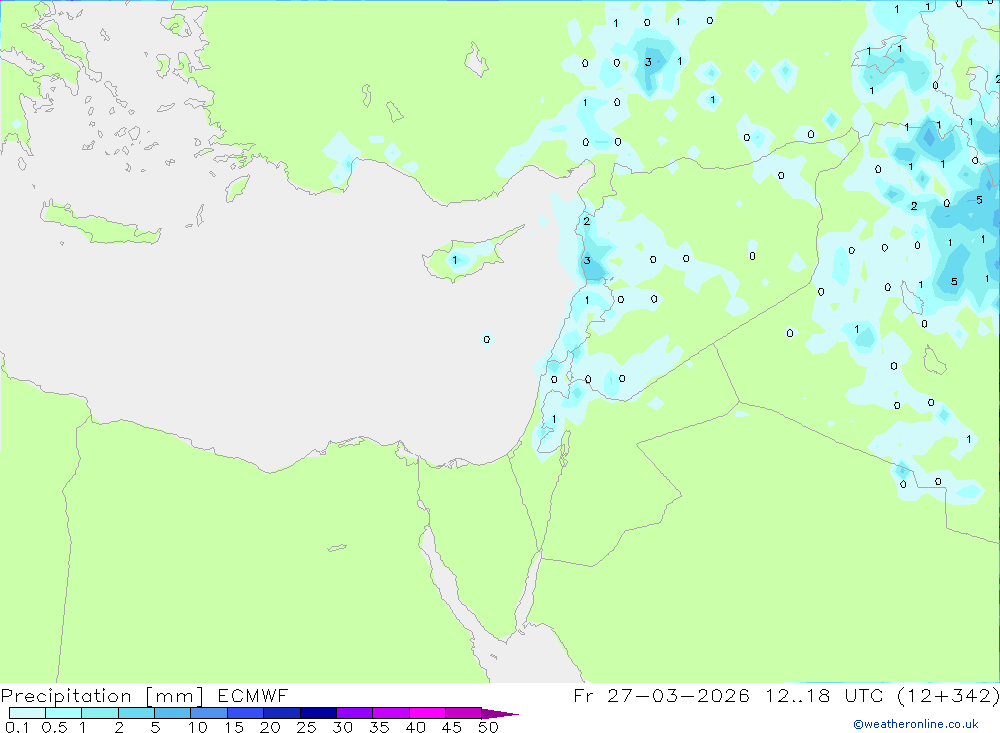This screenshot has width=1000, height=733.
Task: Click the legend label '50'
Action: [488, 727]
